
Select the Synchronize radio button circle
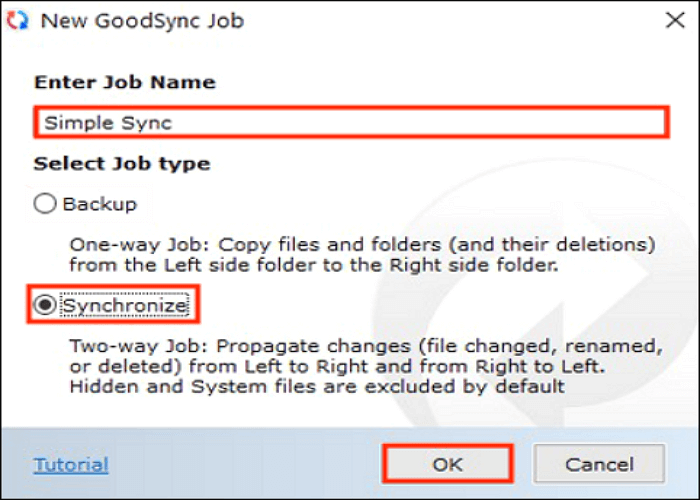[x=45, y=305]
